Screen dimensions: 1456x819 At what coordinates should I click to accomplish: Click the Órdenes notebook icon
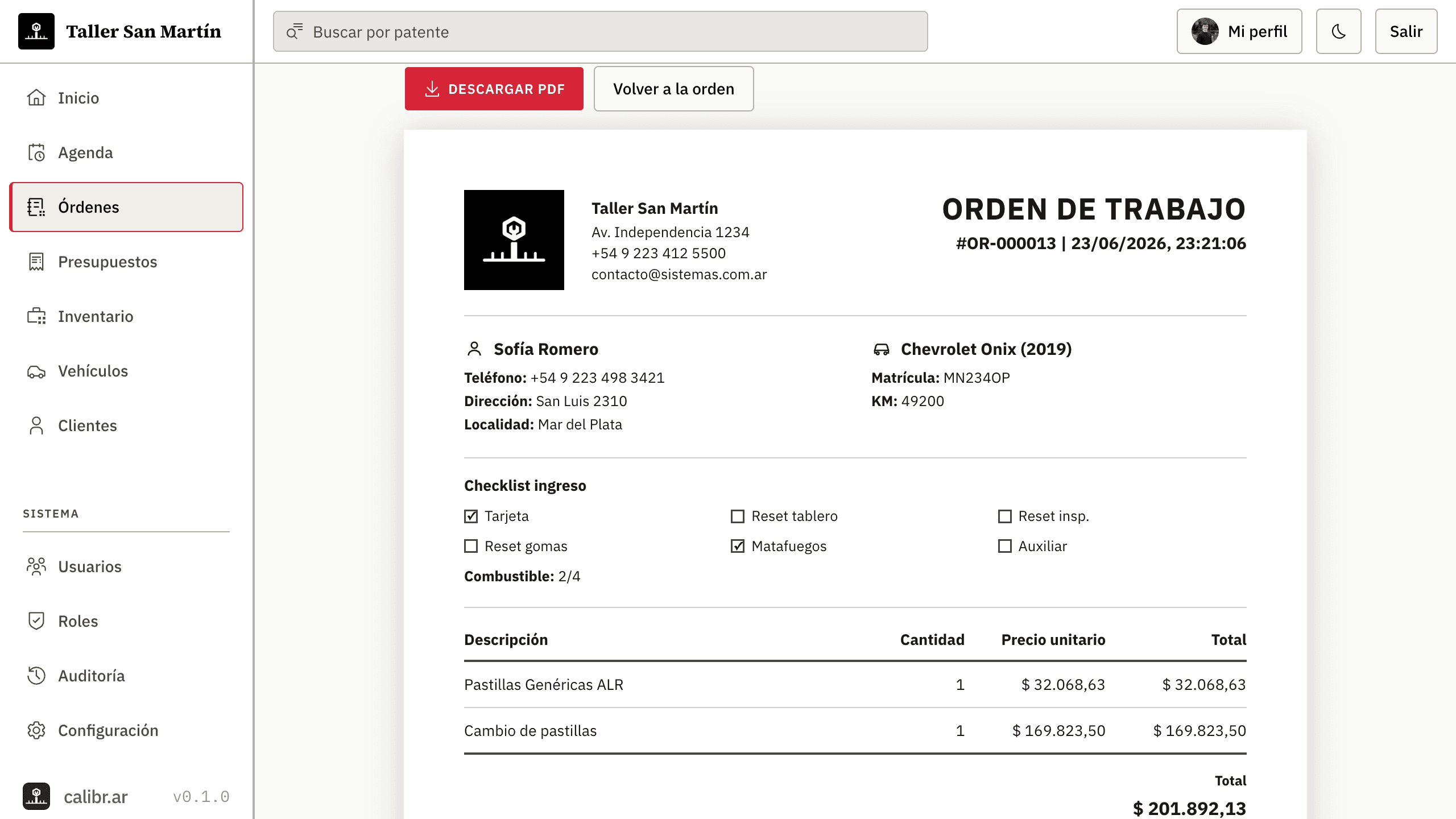click(x=36, y=207)
